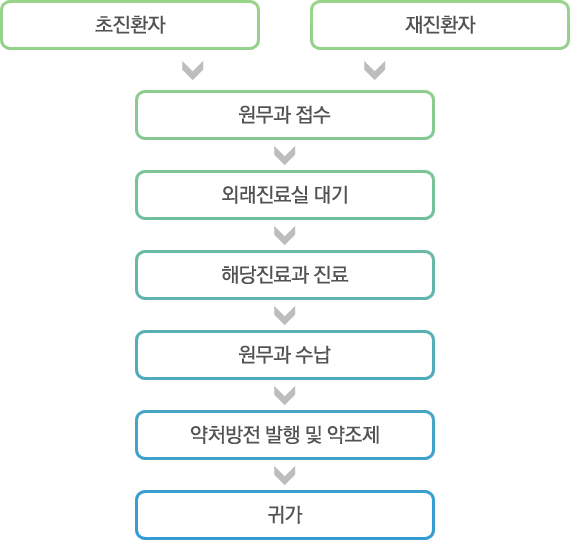Click the word 약조제 in the prescription box

pyautogui.click(x=353, y=435)
